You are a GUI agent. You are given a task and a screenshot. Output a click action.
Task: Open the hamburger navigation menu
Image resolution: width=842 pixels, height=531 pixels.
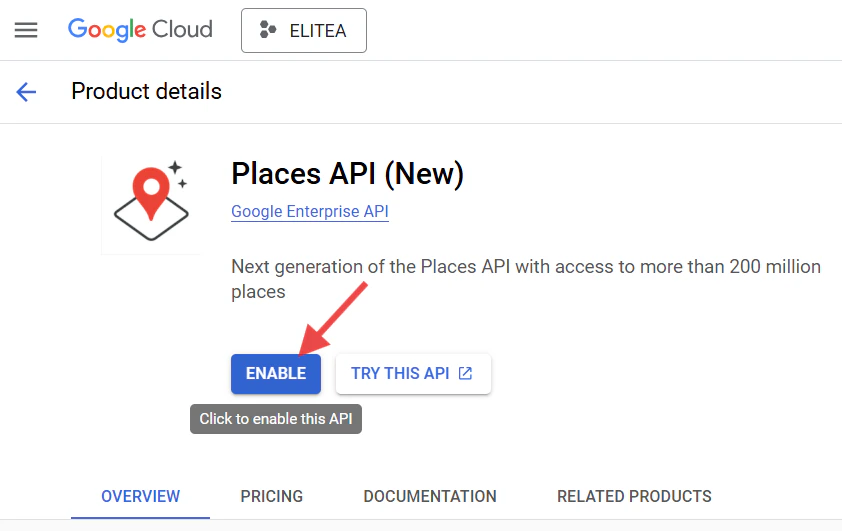26,30
